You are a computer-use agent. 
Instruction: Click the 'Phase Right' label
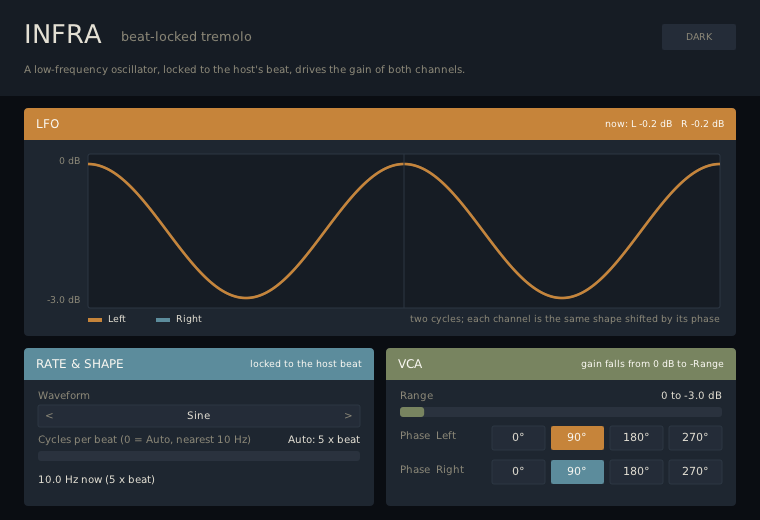tap(432, 470)
